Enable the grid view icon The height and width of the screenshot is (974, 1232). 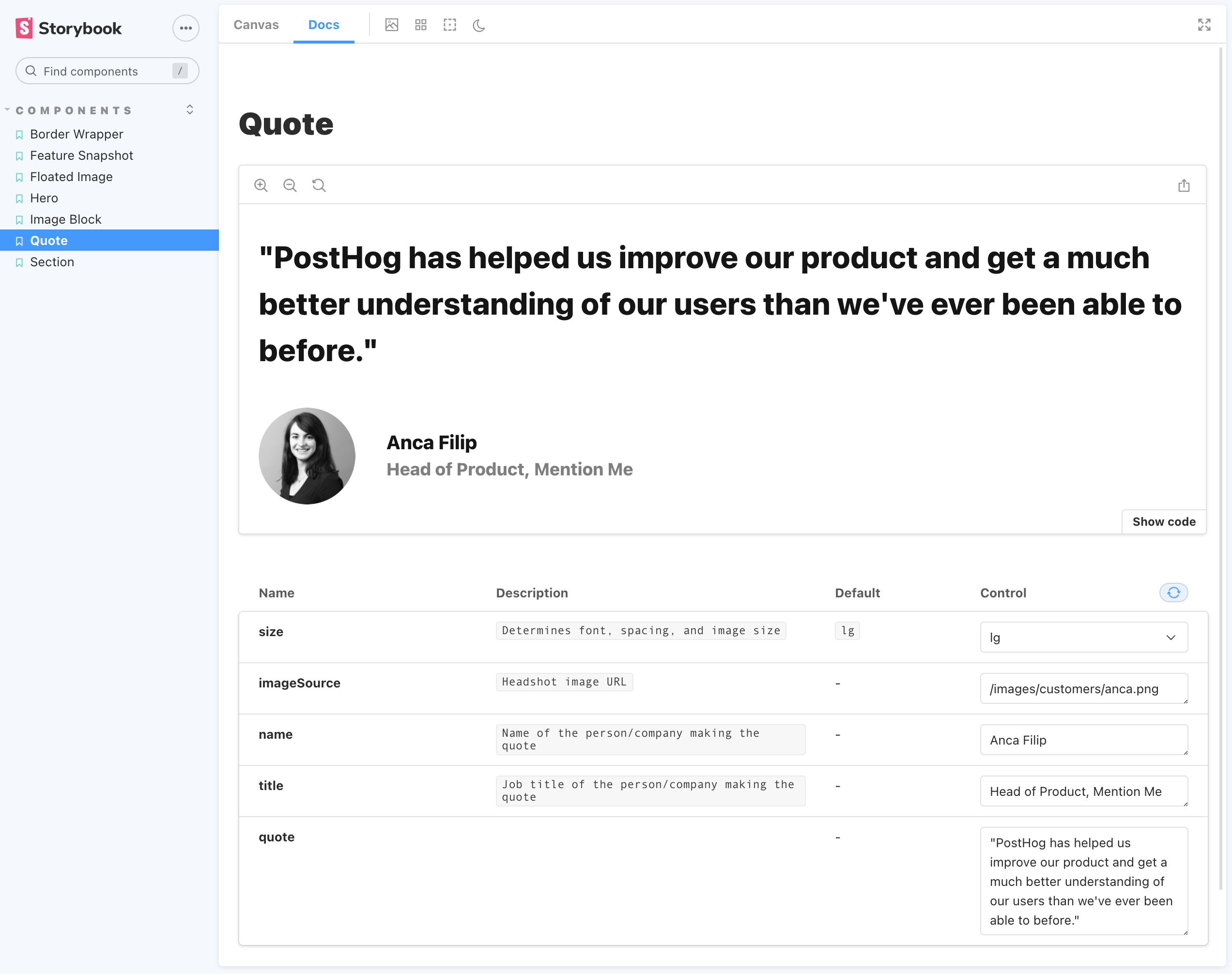point(420,25)
